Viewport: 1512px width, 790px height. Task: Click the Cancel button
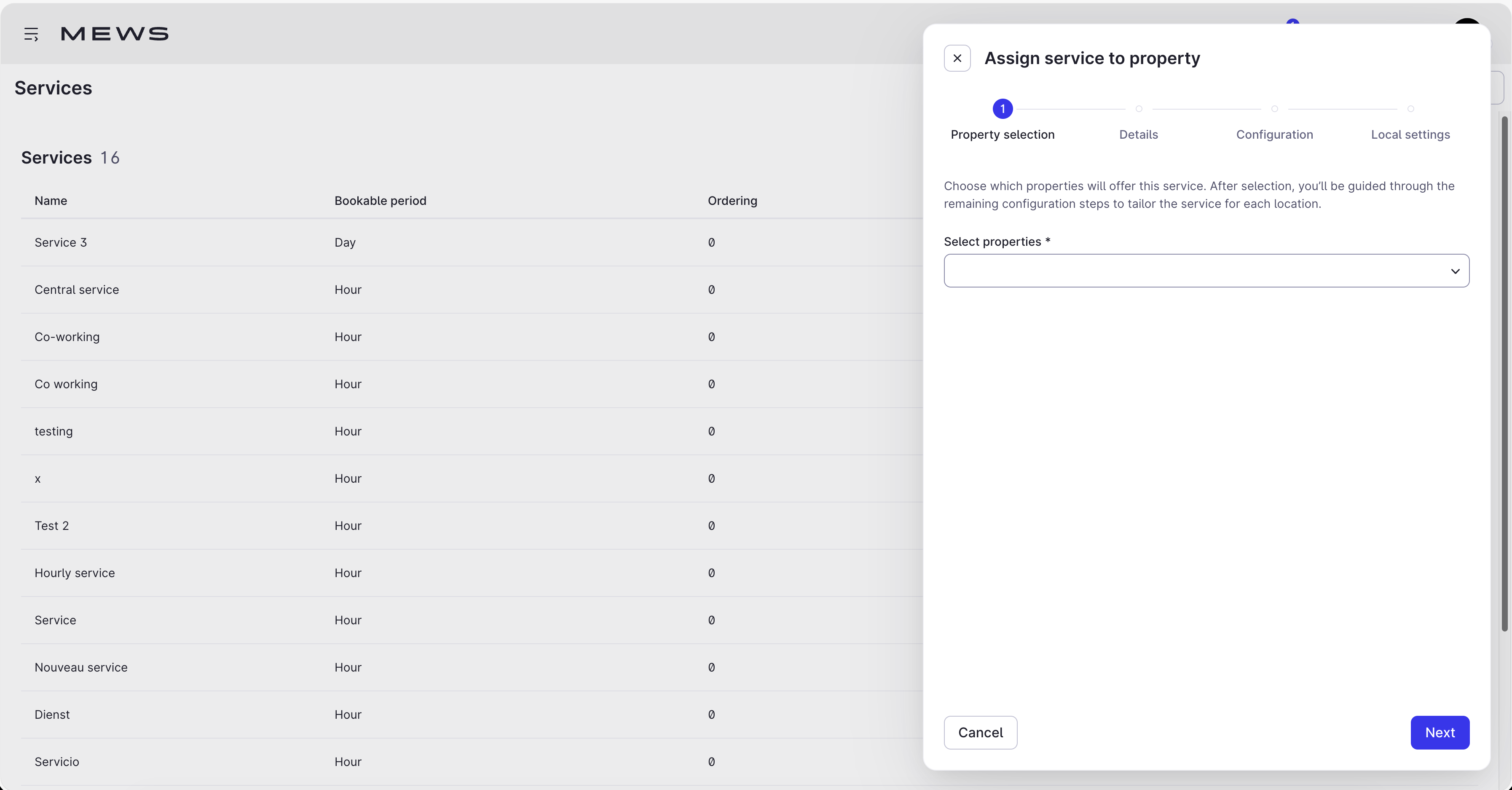[x=980, y=732]
